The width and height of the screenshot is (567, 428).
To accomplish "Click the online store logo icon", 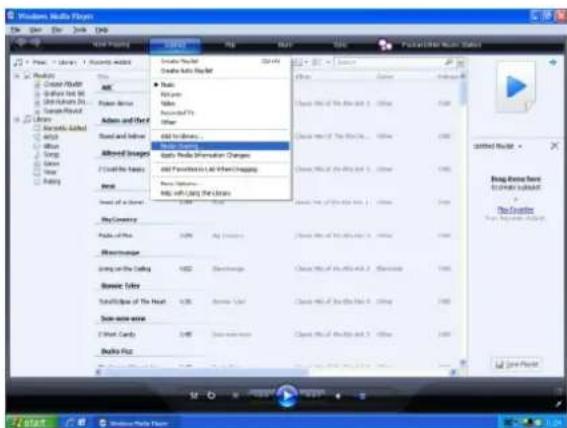I will click(x=385, y=45).
